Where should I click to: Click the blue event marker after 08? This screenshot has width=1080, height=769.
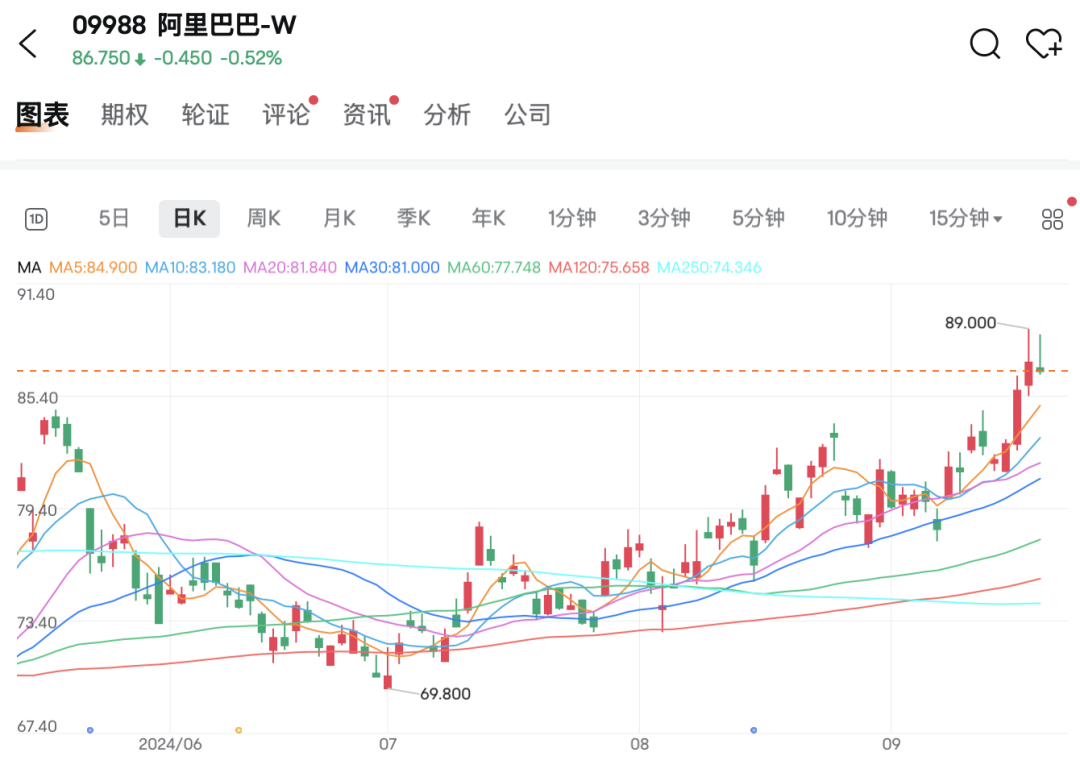pyautogui.click(x=754, y=730)
